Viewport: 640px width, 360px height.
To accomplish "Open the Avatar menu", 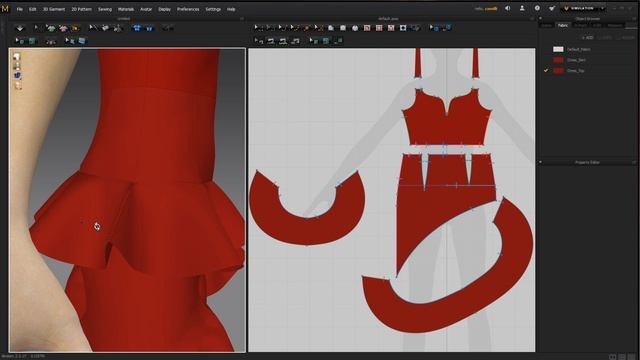I will pyautogui.click(x=146, y=9).
